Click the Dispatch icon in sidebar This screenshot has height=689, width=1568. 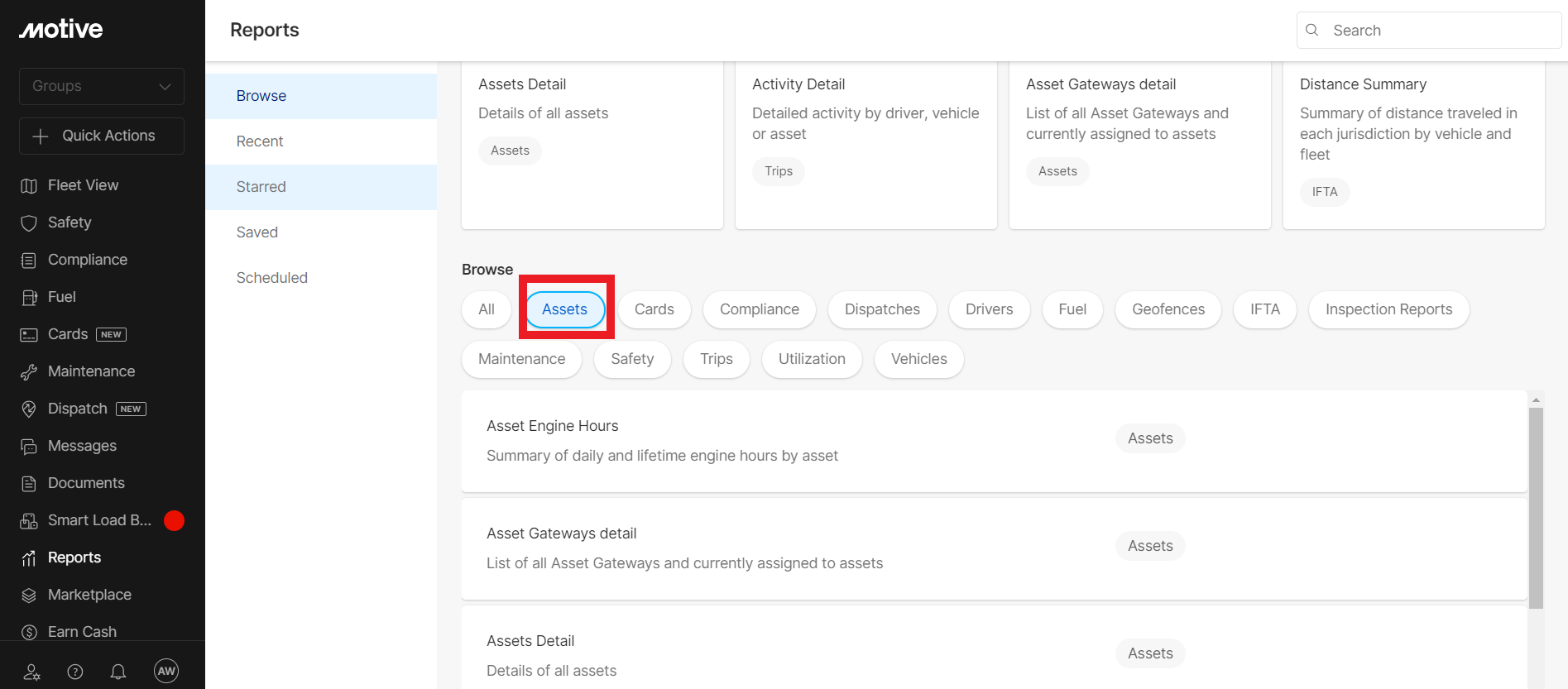29,409
